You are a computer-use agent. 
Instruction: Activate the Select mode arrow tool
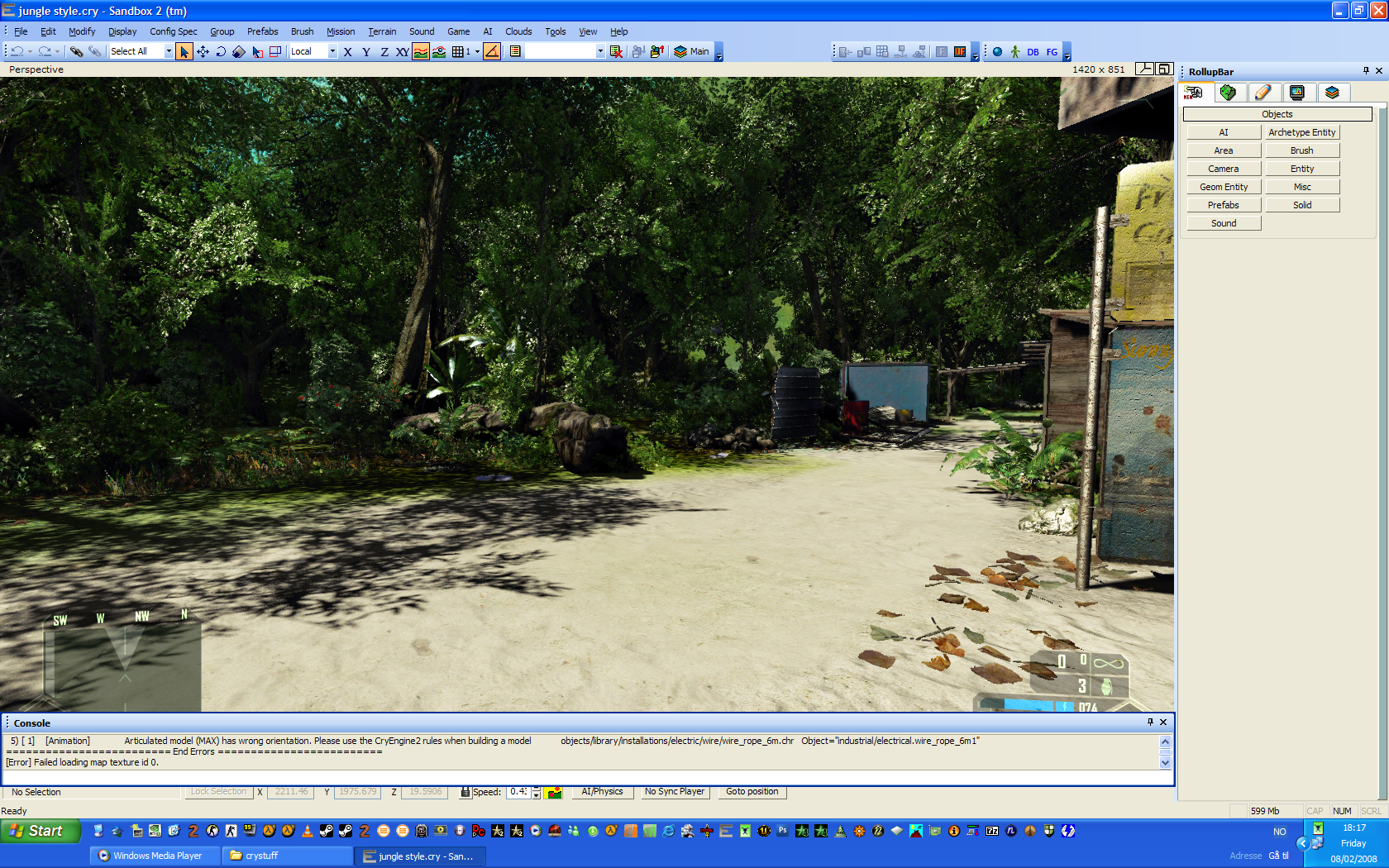[184, 51]
